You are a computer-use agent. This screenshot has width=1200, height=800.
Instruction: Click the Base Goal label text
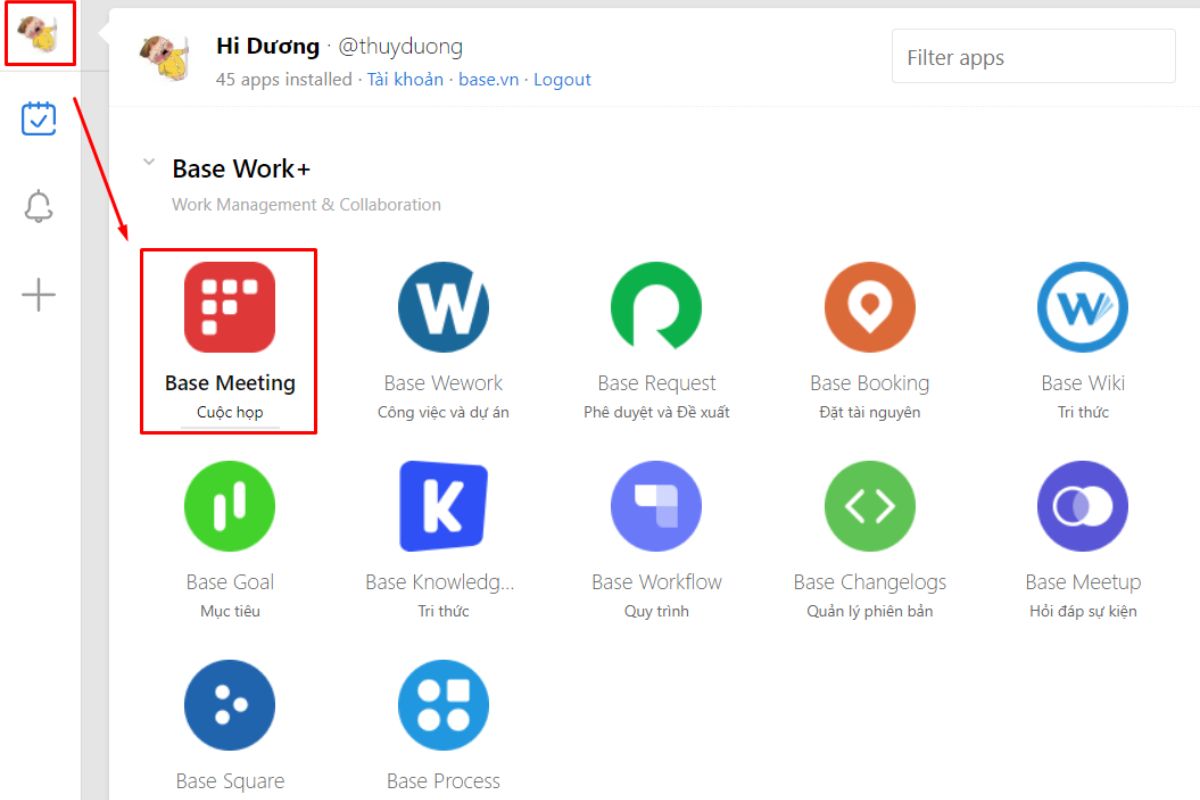[x=230, y=582]
